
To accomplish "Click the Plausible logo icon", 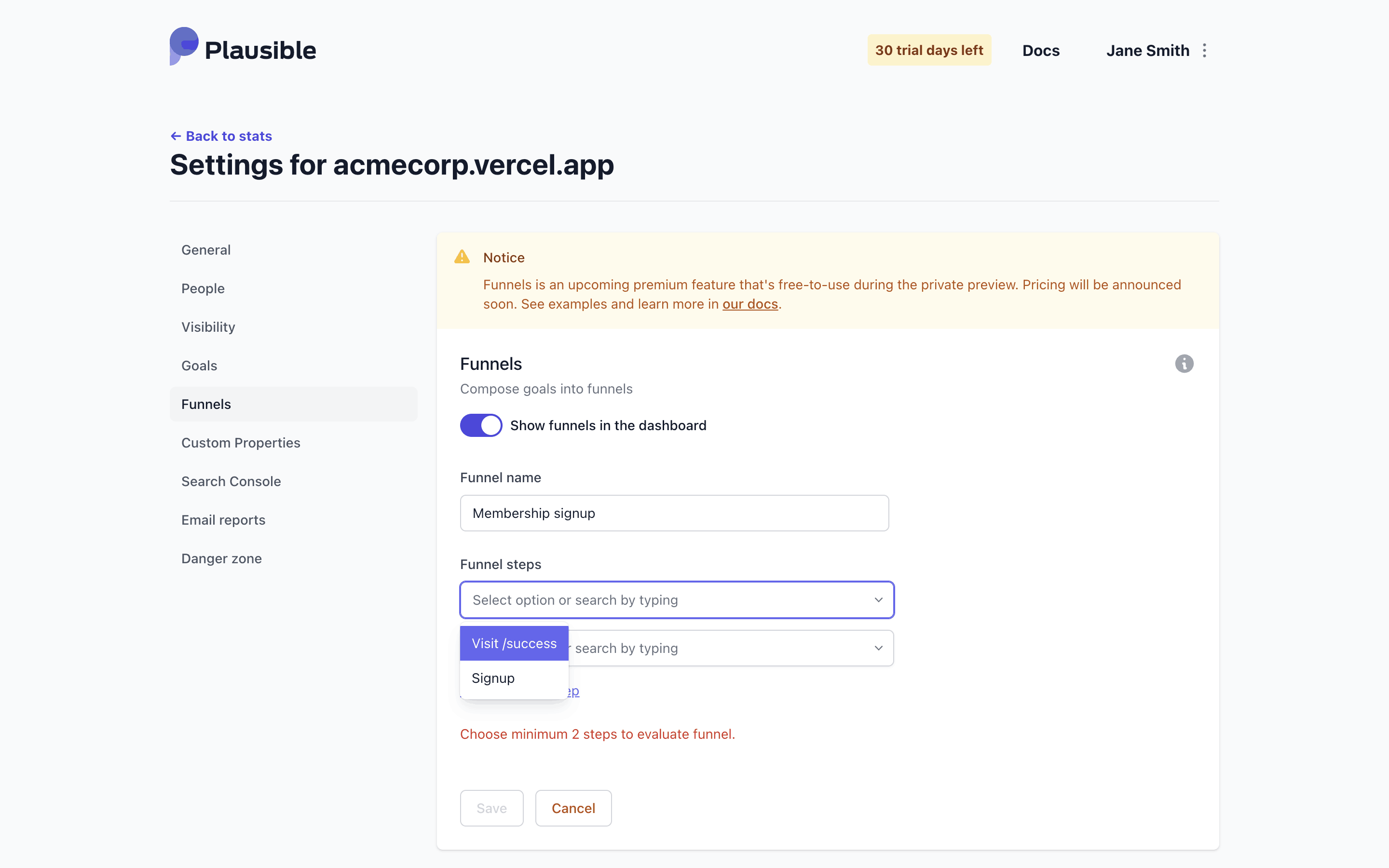I will coord(184,46).
